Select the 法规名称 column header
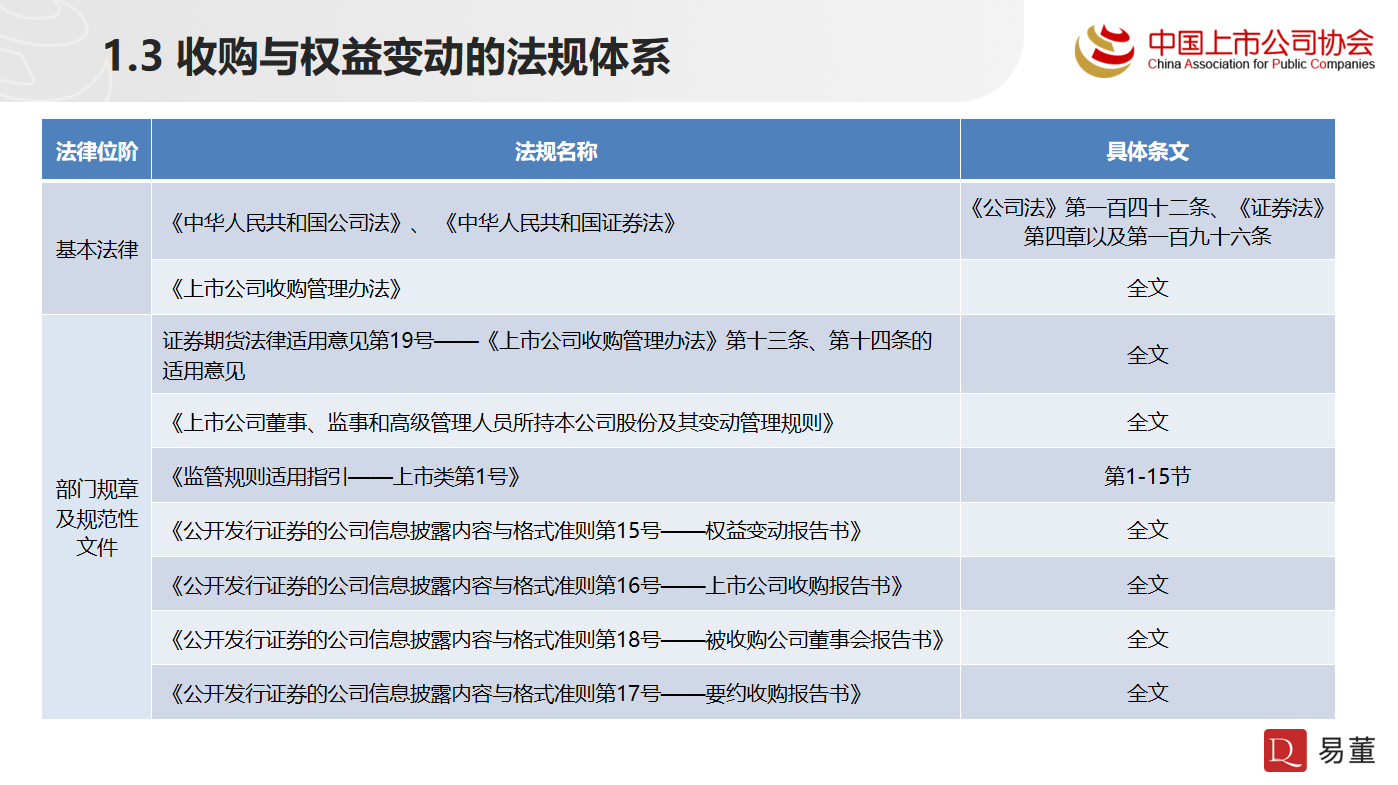Viewport: 1398px width, 785px height. 555,151
